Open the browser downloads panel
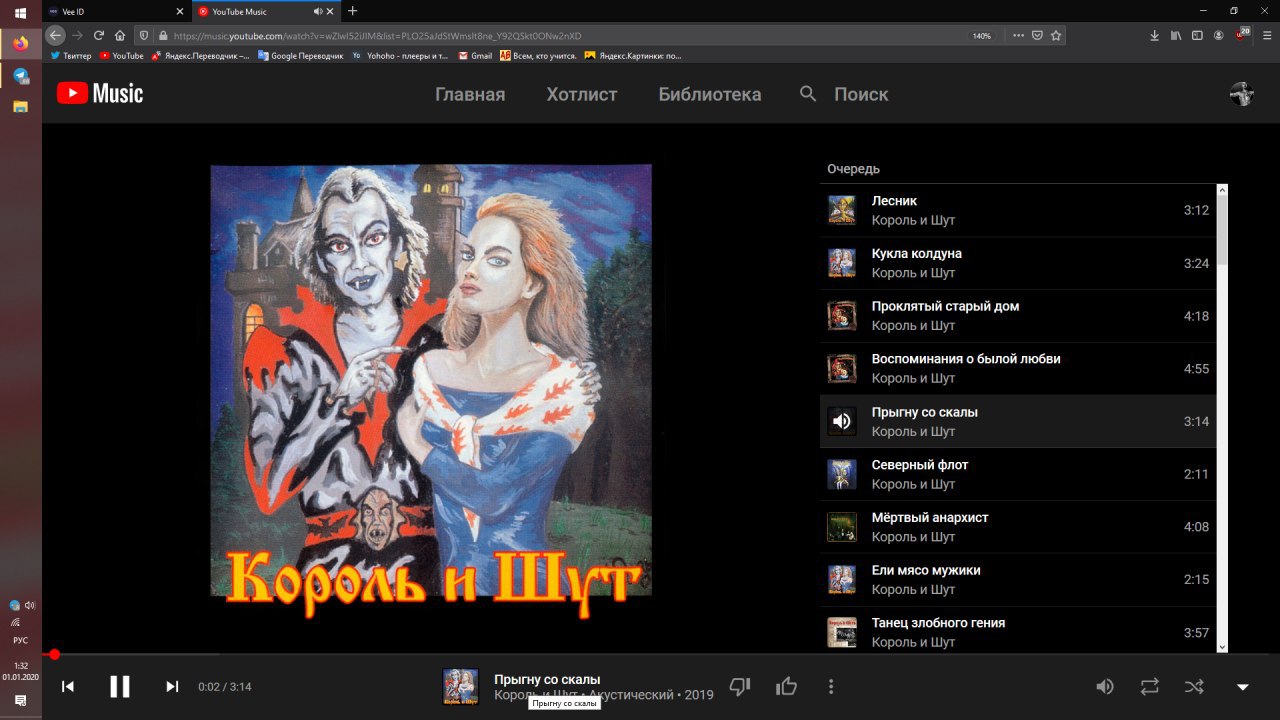Viewport: 1280px width, 720px height. 1155,35
